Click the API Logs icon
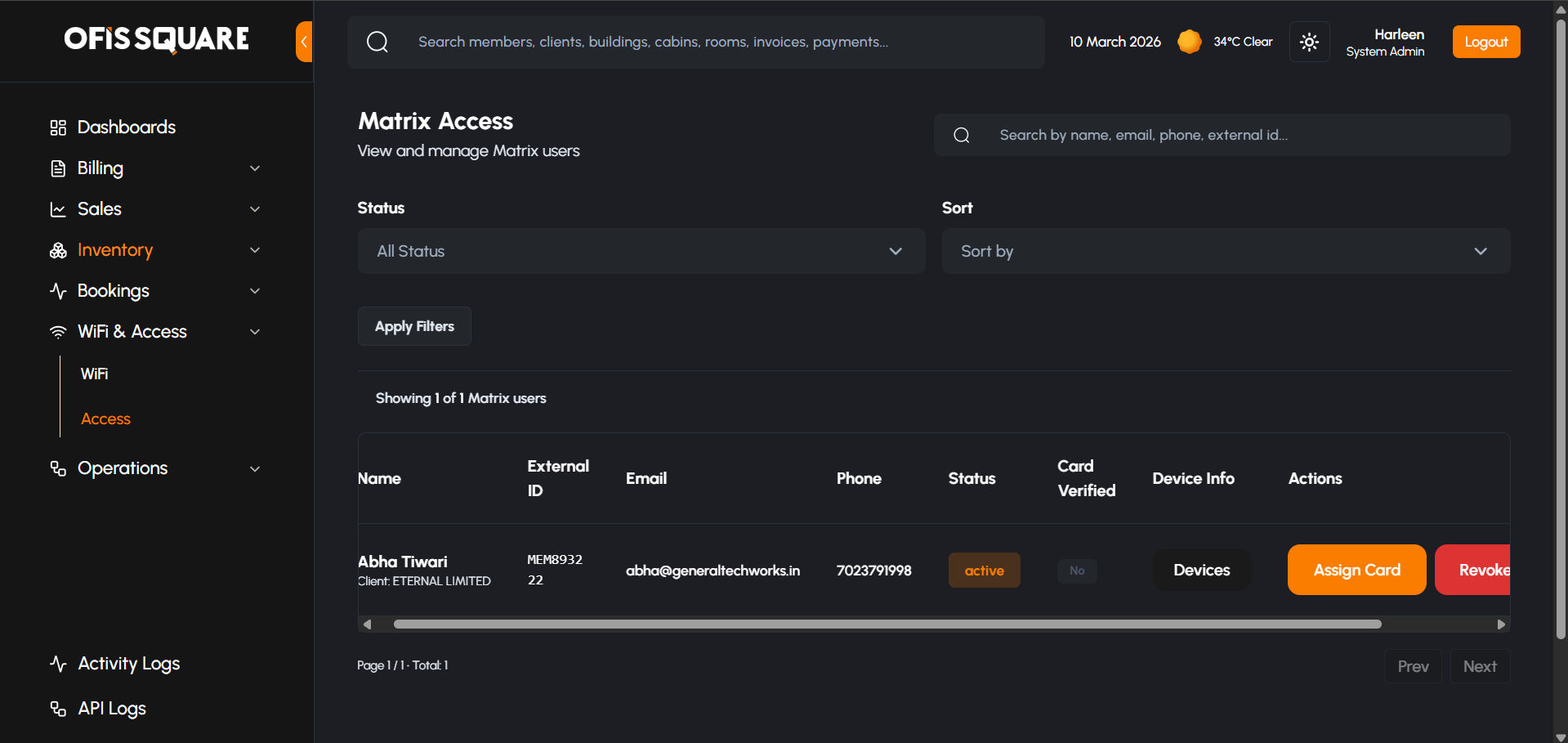 (x=58, y=709)
